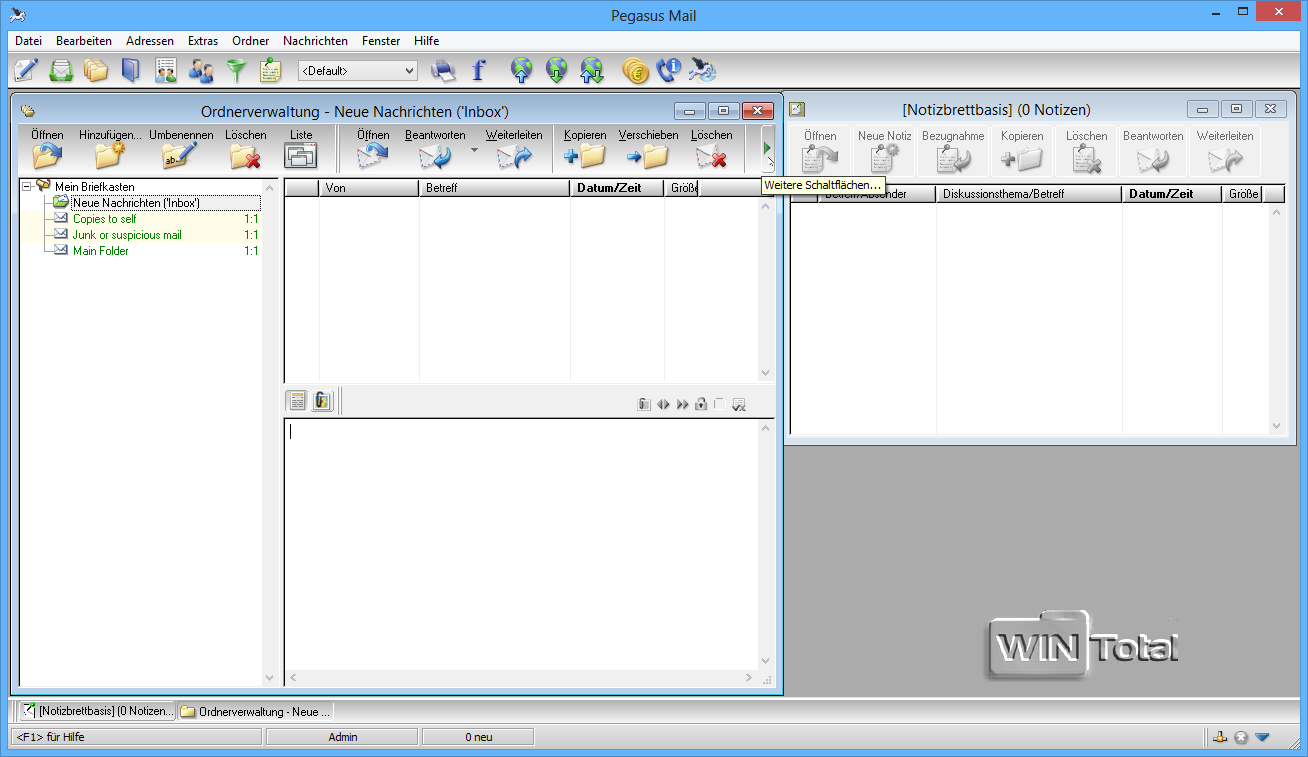Click the Liste button in Ordnerverwaltung
Screen dimensions: 1308x757
click(x=301, y=148)
